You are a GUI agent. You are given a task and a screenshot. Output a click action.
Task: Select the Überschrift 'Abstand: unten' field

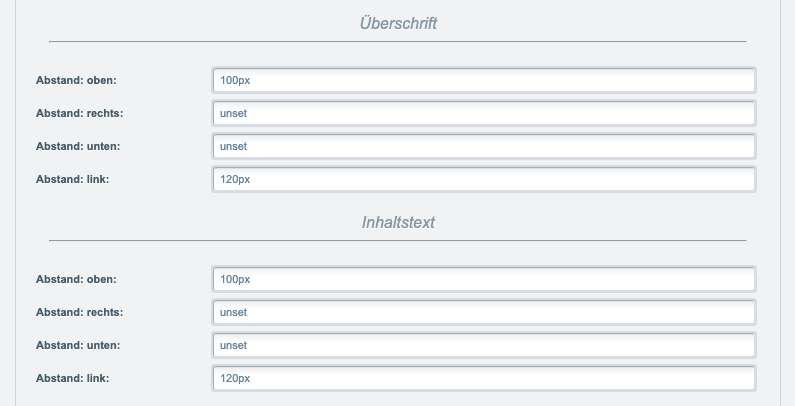tap(484, 146)
